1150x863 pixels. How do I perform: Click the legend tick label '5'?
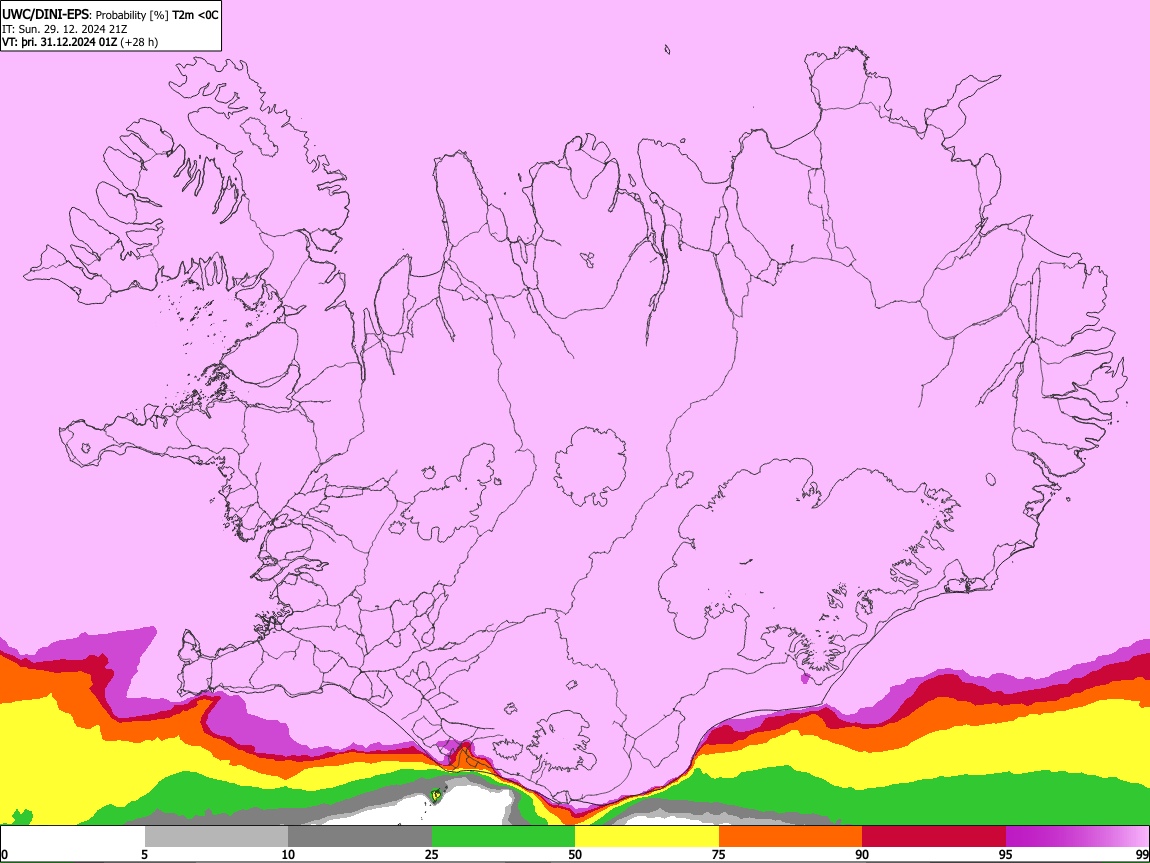[x=144, y=855]
